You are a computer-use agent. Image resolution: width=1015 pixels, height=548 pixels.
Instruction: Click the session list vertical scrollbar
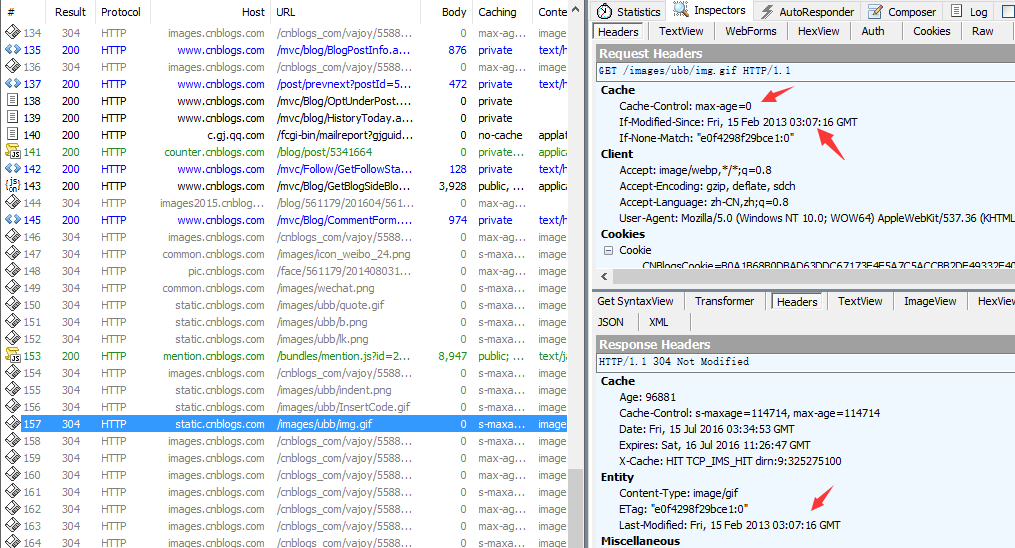[x=576, y=300]
